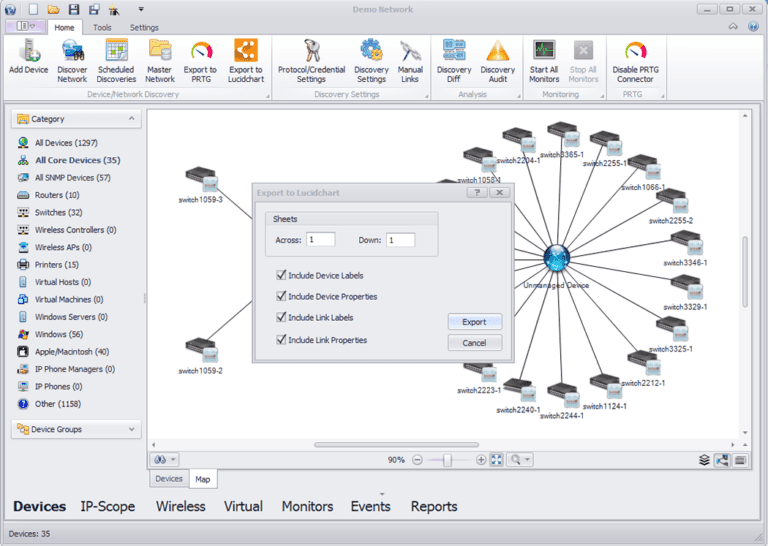Click Export to PRTG
This screenshot has height=546, width=768.
[200, 61]
